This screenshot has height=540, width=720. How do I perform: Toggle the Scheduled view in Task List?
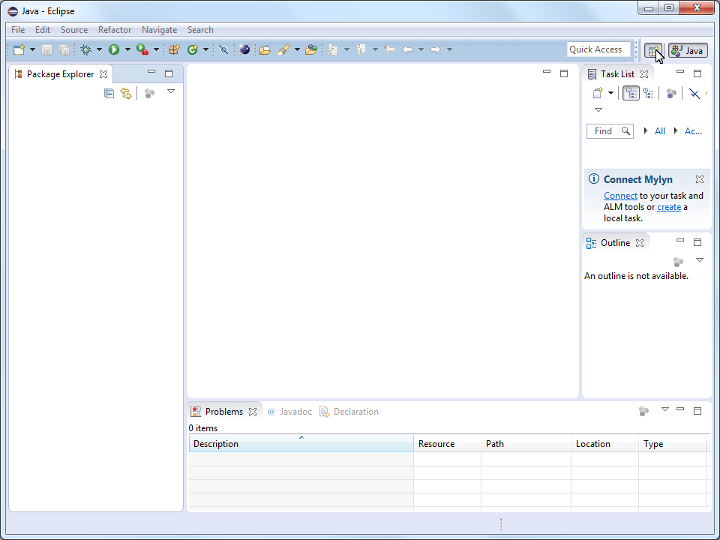click(x=648, y=93)
